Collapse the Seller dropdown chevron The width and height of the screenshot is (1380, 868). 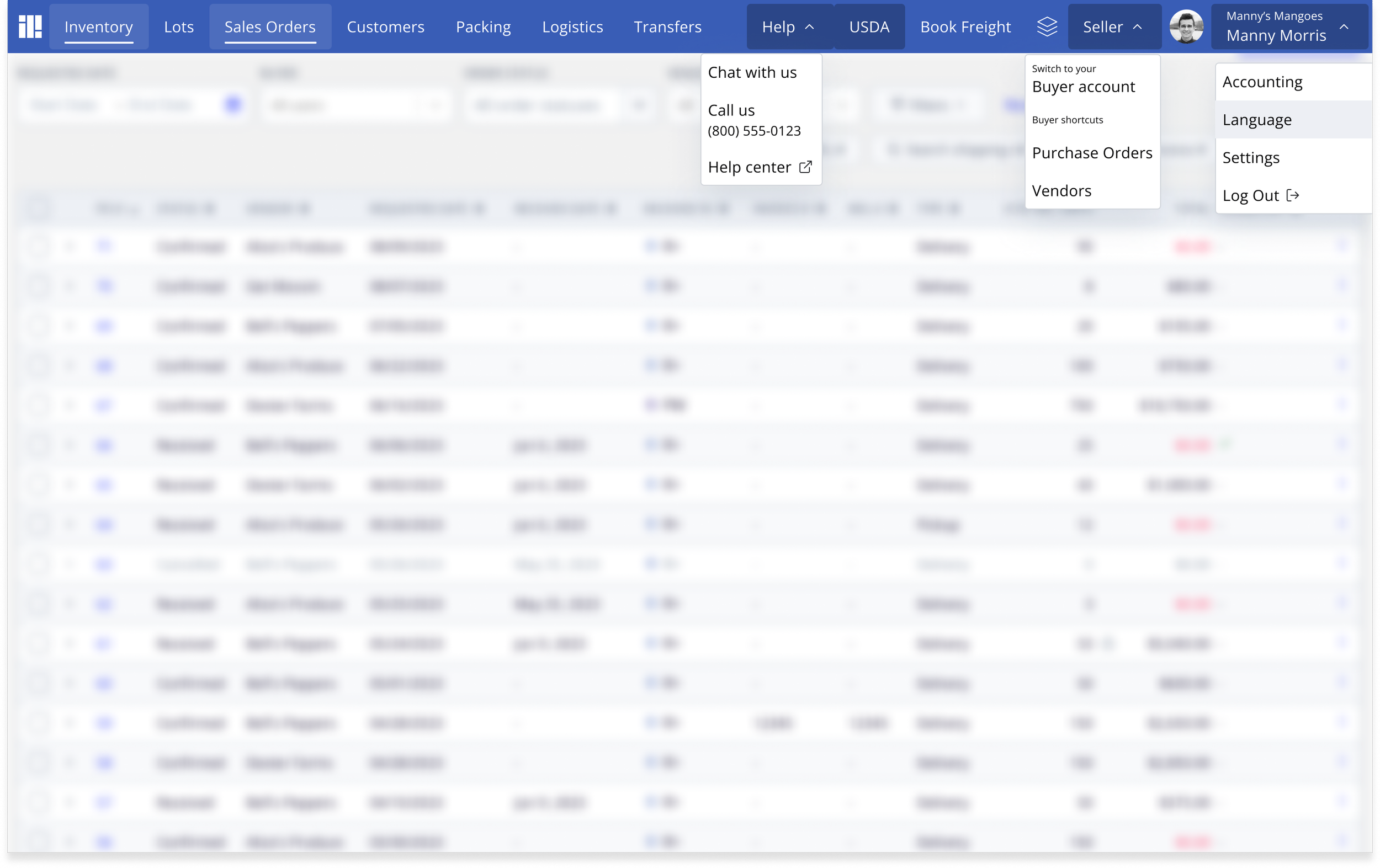click(x=1138, y=27)
